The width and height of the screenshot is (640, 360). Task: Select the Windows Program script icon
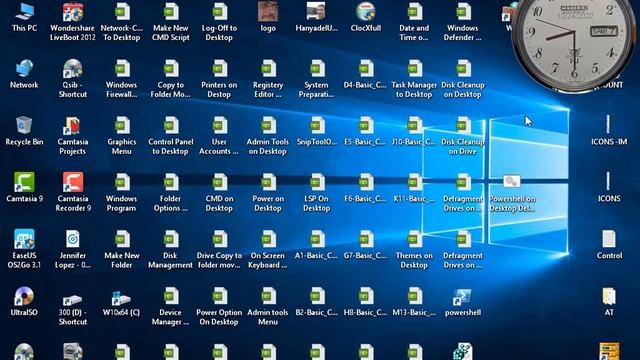tap(121, 182)
